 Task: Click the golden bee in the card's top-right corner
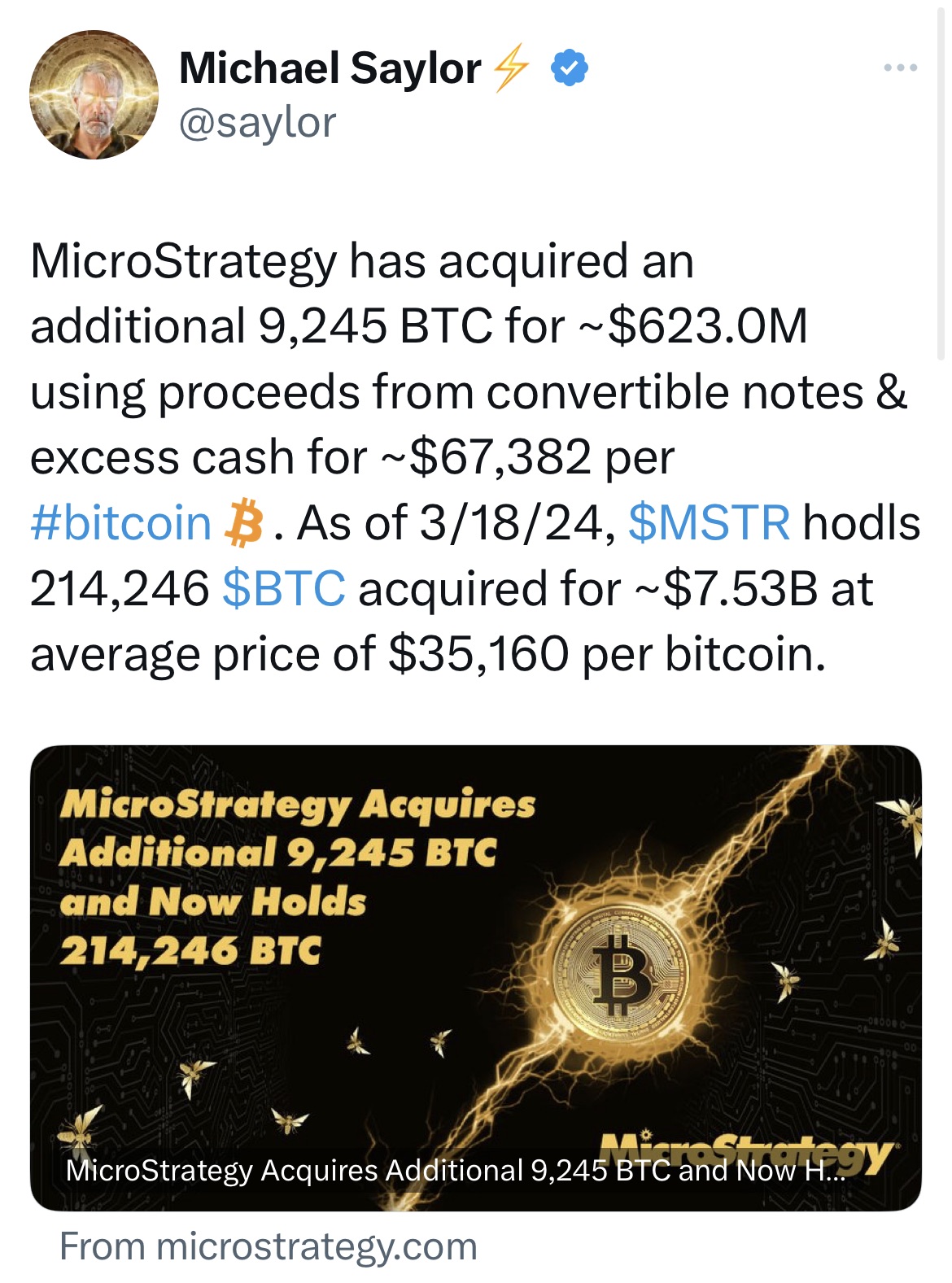(x=903, y=816)
